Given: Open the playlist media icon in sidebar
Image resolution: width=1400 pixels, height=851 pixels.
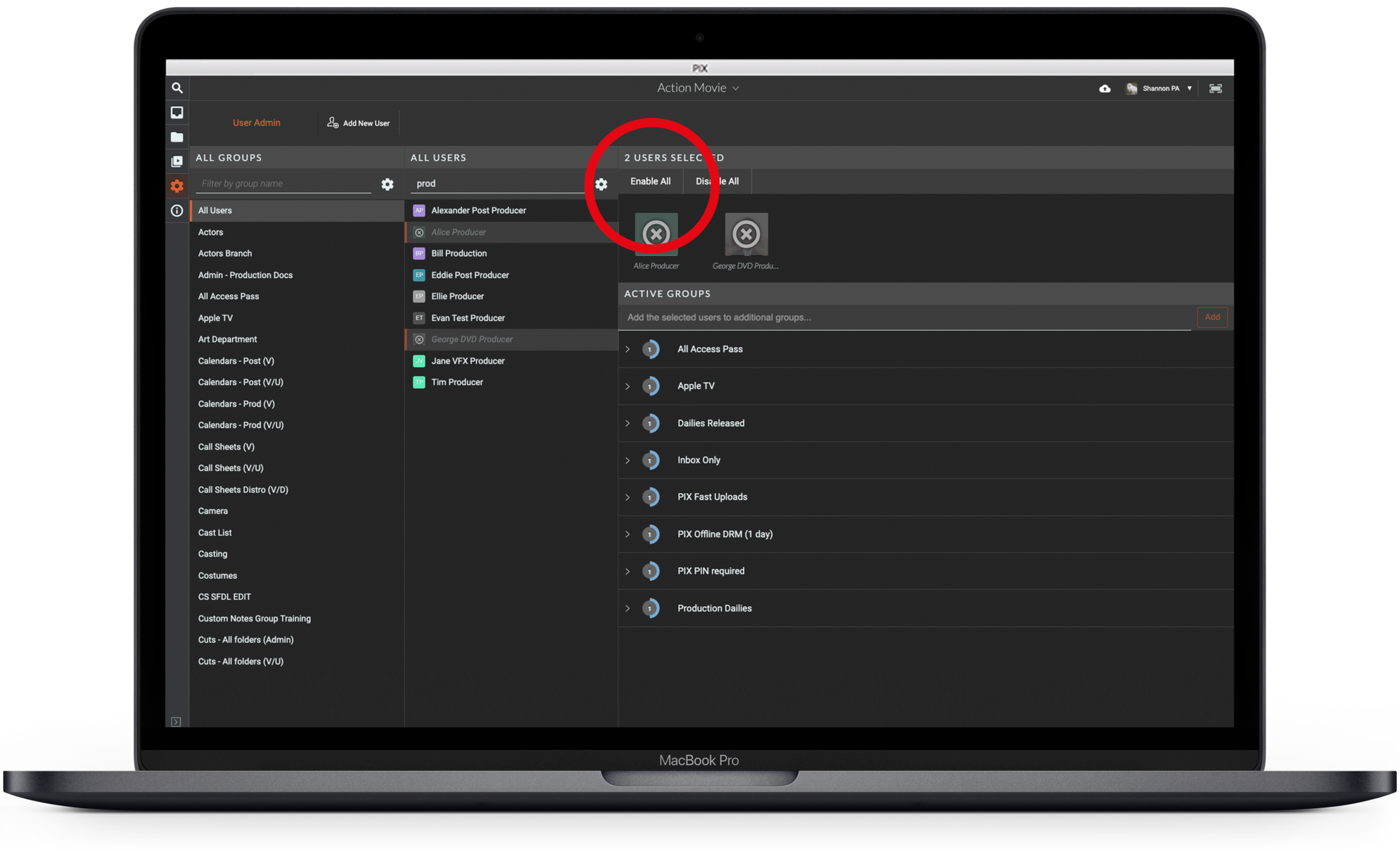Looking at the screenshot, I should click(177, 161).
